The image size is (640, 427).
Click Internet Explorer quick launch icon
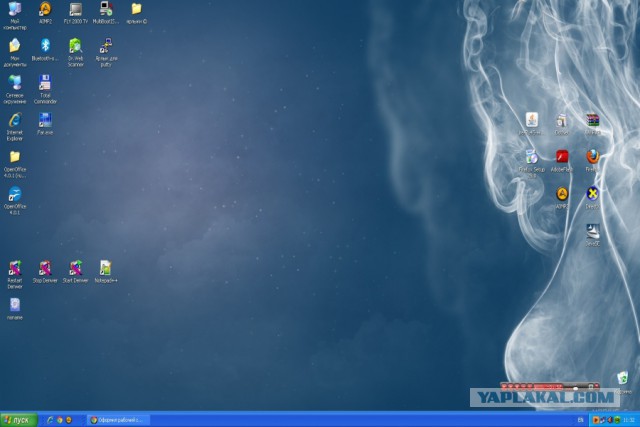tap(50, 420)
